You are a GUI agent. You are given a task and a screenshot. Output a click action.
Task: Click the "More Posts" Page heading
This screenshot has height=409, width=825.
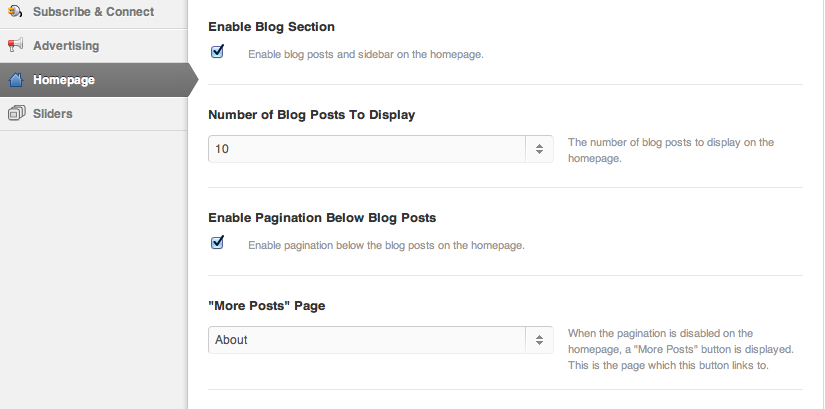pos(266,305)
